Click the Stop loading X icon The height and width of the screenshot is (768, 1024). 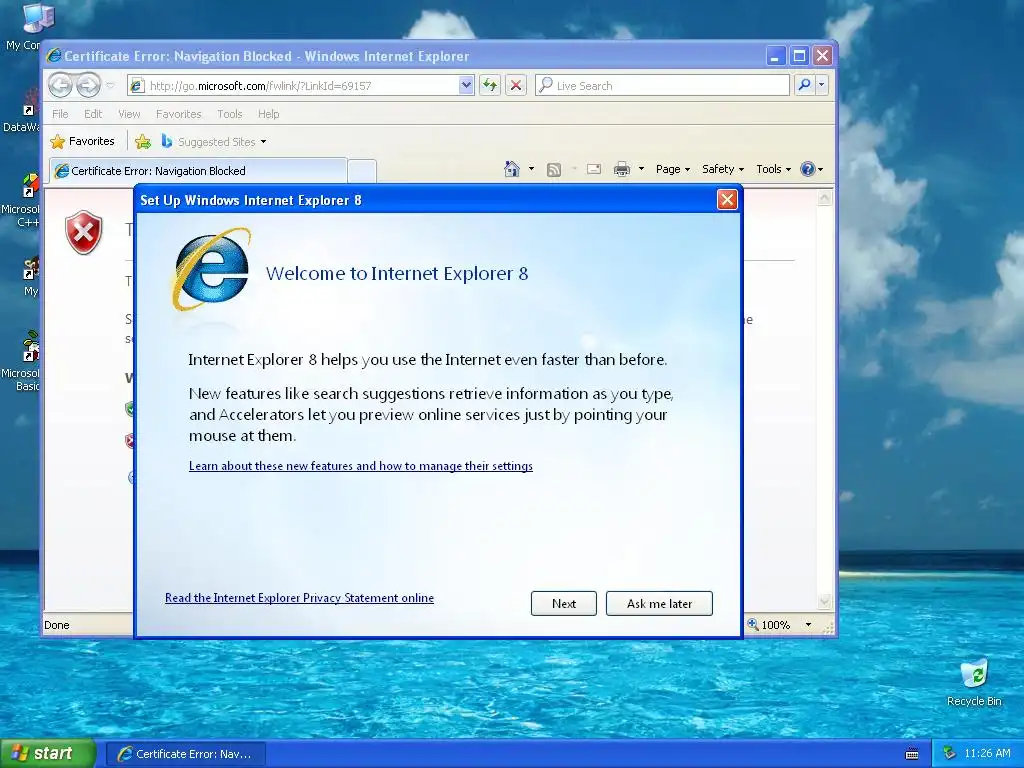pyautogui.click(x=516, y=85)
